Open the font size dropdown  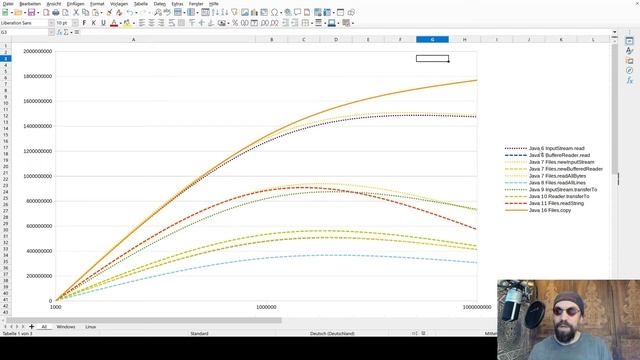pyautogui.click(x=75, y=23)
